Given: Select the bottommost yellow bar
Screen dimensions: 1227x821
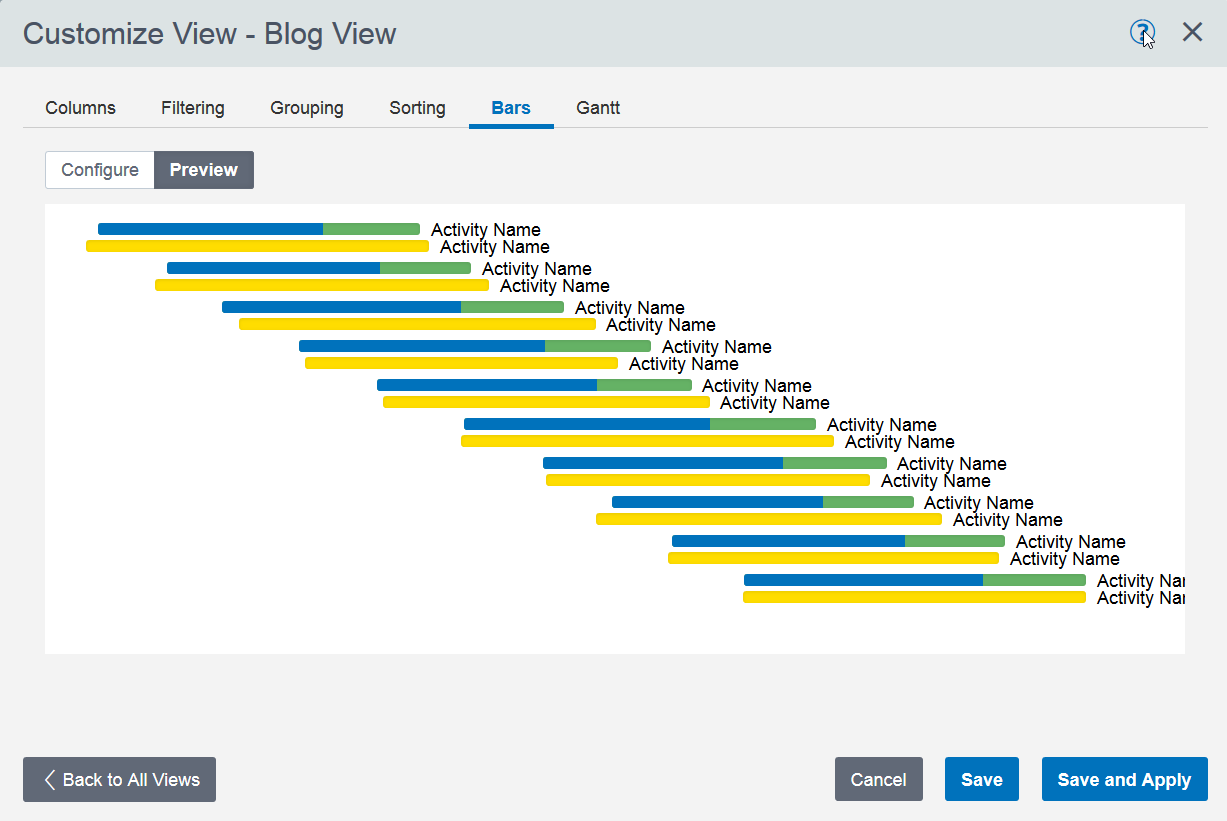Looking at the screenshot, I should 914,597.
